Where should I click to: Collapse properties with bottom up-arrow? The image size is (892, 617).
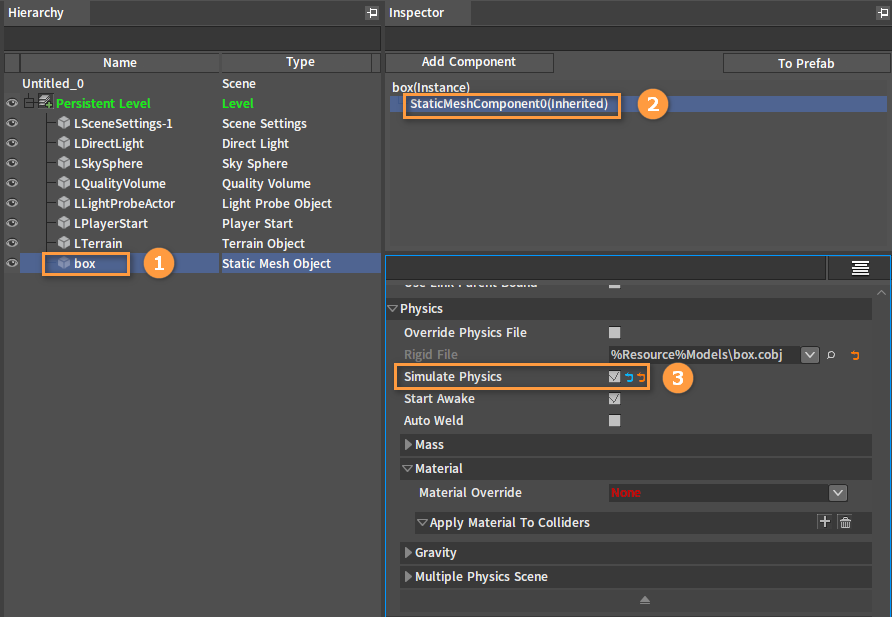645,600
